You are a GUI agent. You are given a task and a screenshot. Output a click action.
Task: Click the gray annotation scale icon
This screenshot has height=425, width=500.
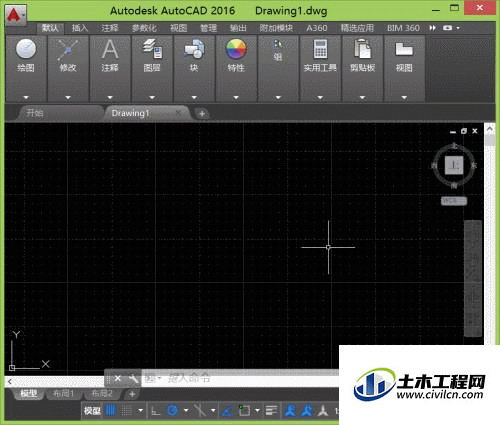coord(322,411)
